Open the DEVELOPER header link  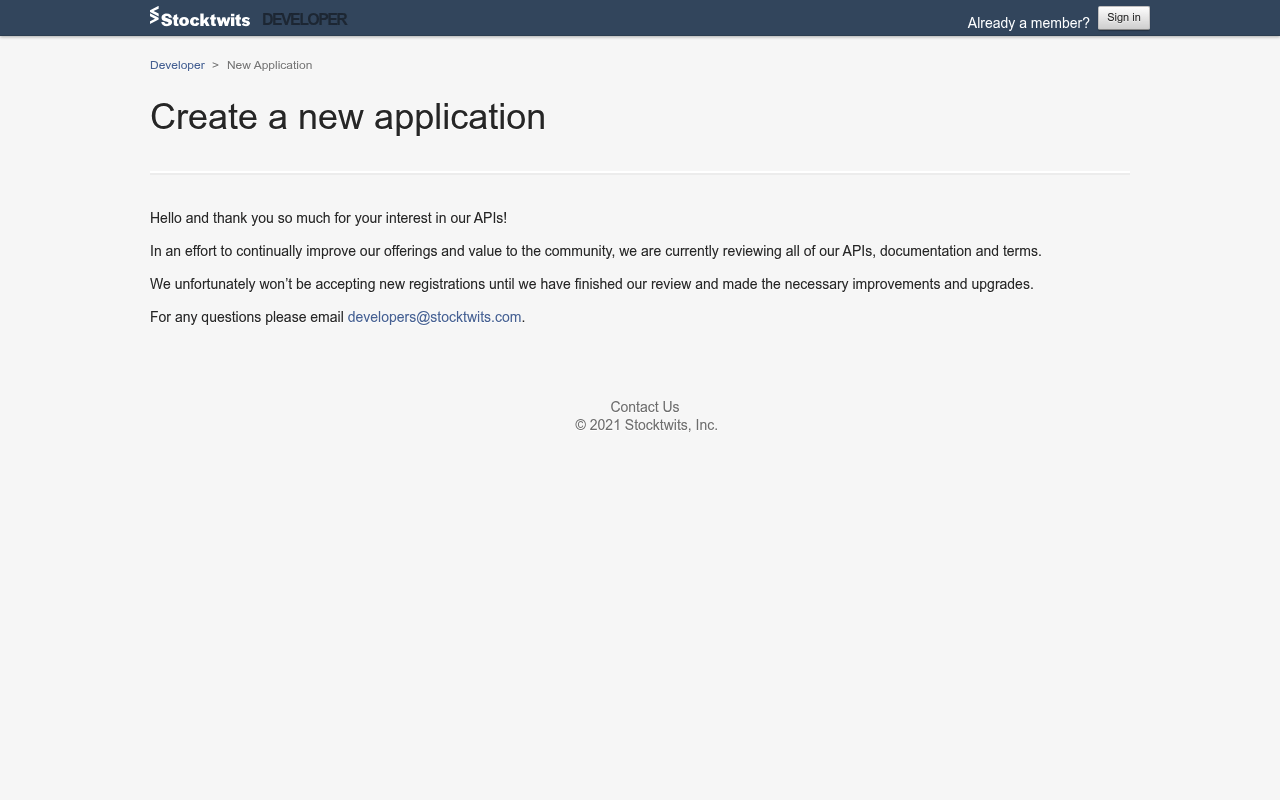(304, 19)
